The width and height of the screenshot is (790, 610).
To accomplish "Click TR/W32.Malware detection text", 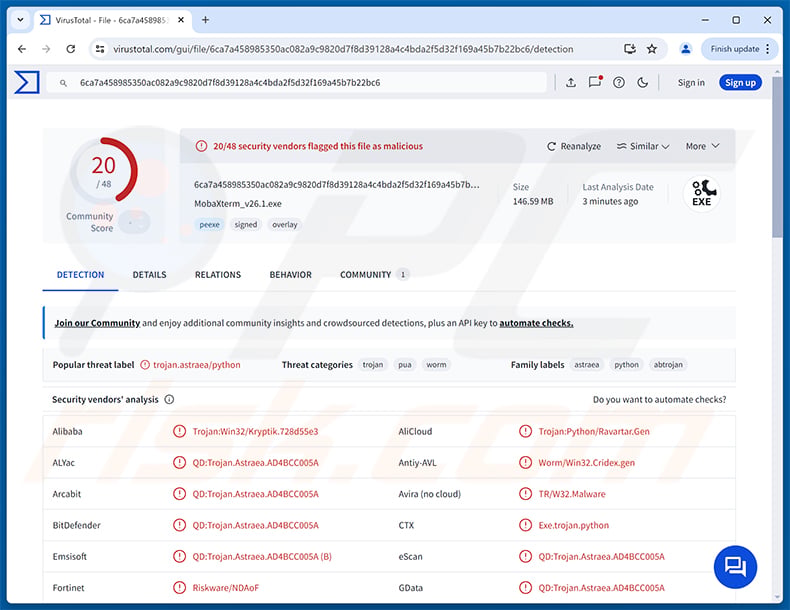I will 572,494.
